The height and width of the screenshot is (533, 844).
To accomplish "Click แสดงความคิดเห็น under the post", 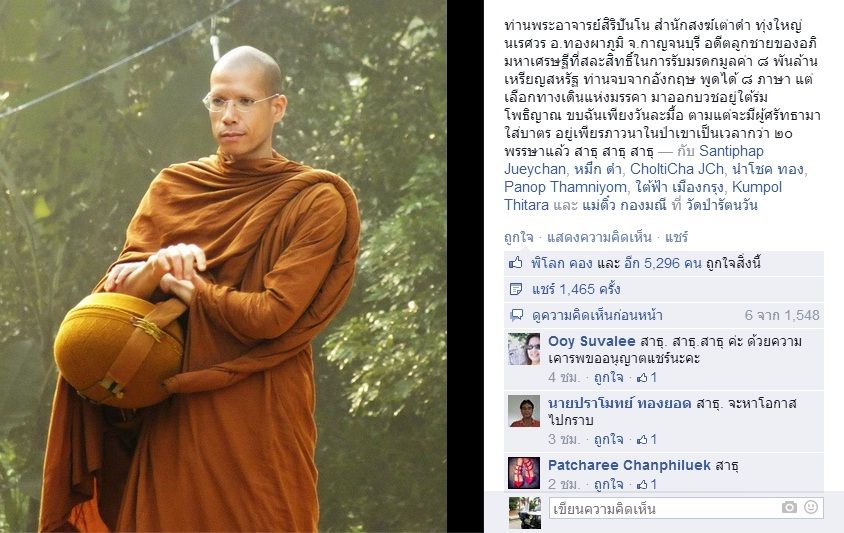I will (599, 237).
